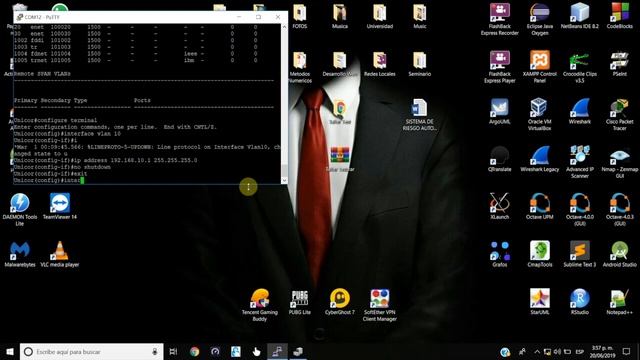Screen dimensions: 640x360
Task: Open Cisco Packet Tracer
Action: 620,115
